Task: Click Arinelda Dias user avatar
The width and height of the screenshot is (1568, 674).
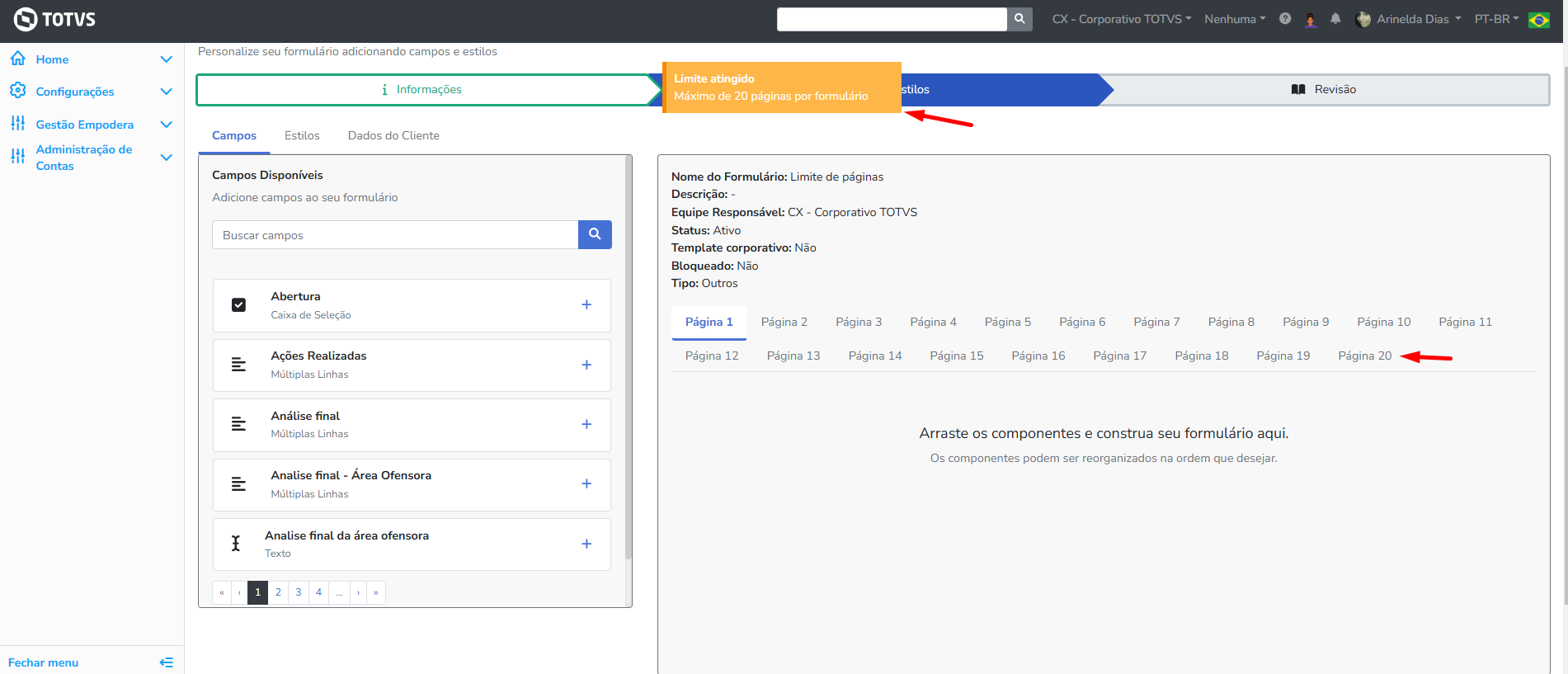Action: (x=1363, y=19)
